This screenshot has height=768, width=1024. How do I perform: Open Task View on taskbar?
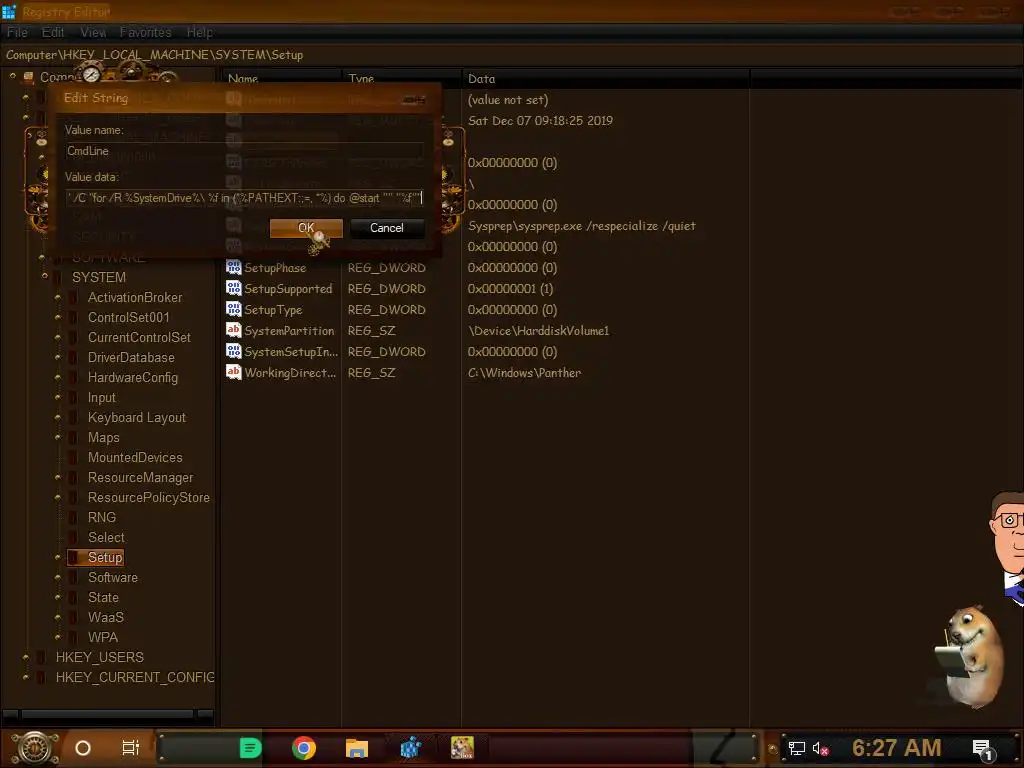tap(131, 748)
